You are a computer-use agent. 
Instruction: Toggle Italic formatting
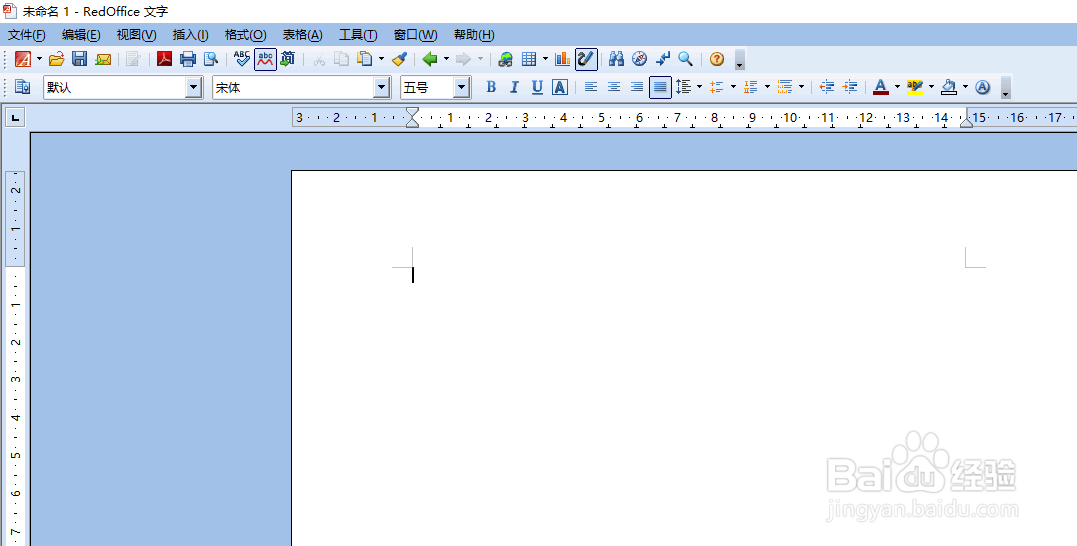coord(514,87)
